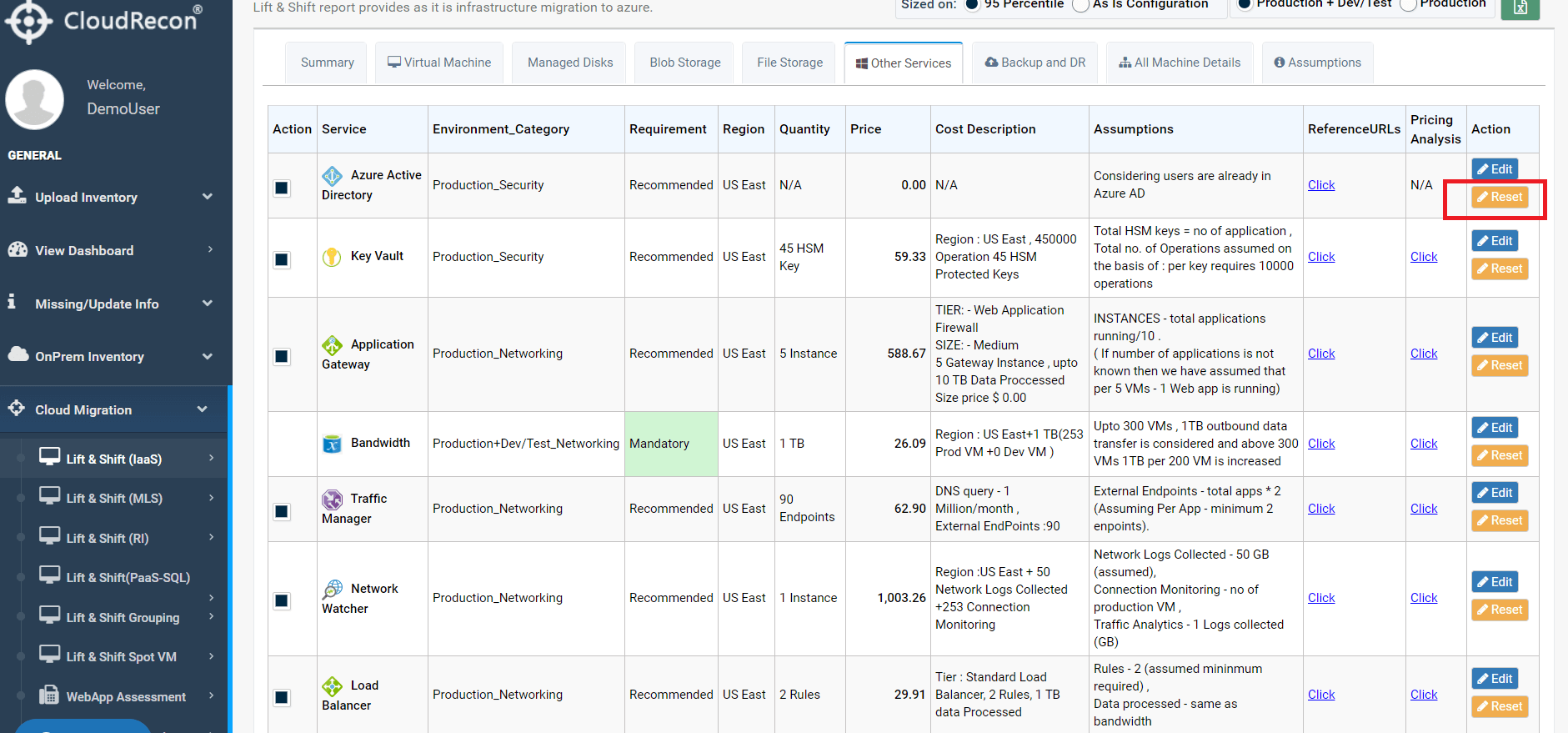Expand the Lift & Shift (MLS) submenu
This screenshot has width=1568, height=733.
211,498
